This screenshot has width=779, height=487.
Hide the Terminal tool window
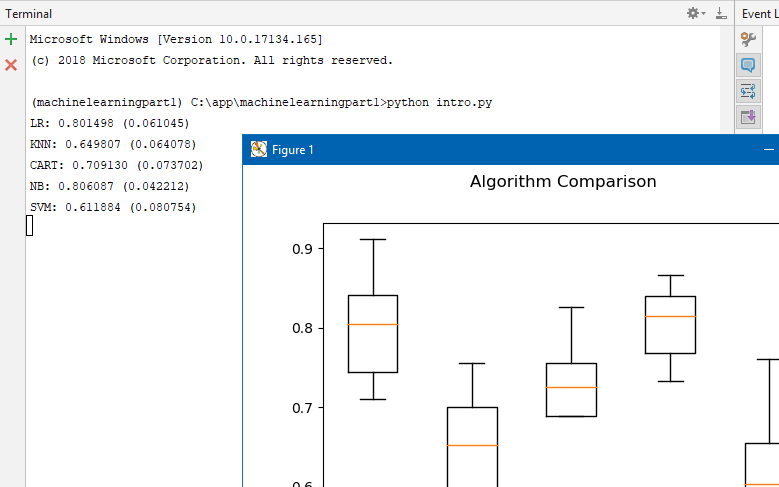pyautogui.click(x=721, y=14)
